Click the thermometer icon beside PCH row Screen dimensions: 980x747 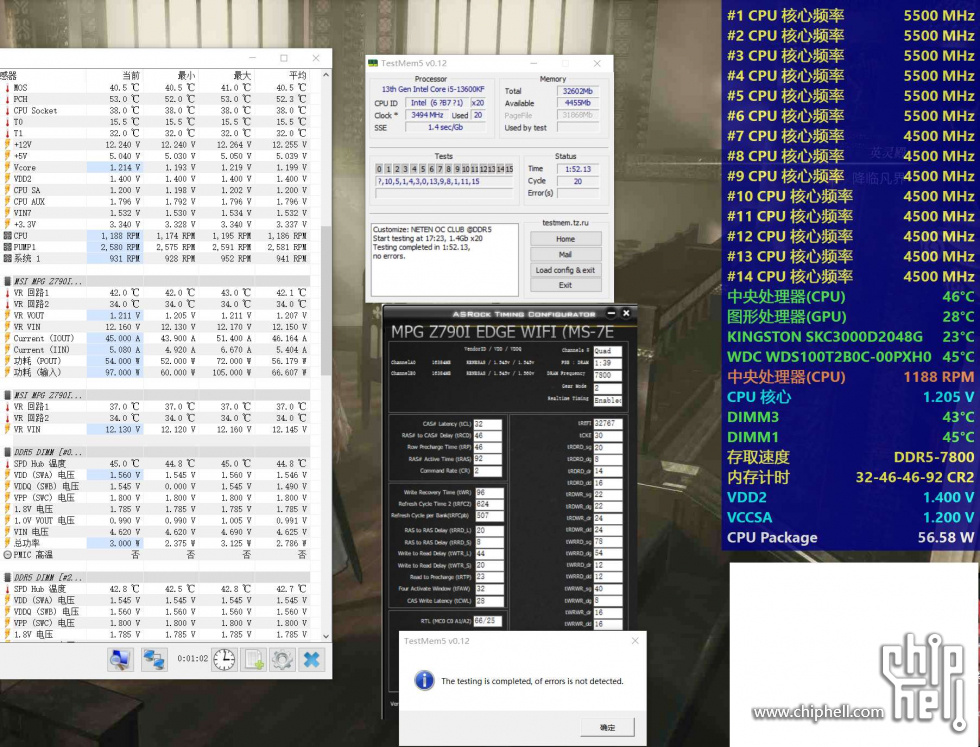point(8,99)
